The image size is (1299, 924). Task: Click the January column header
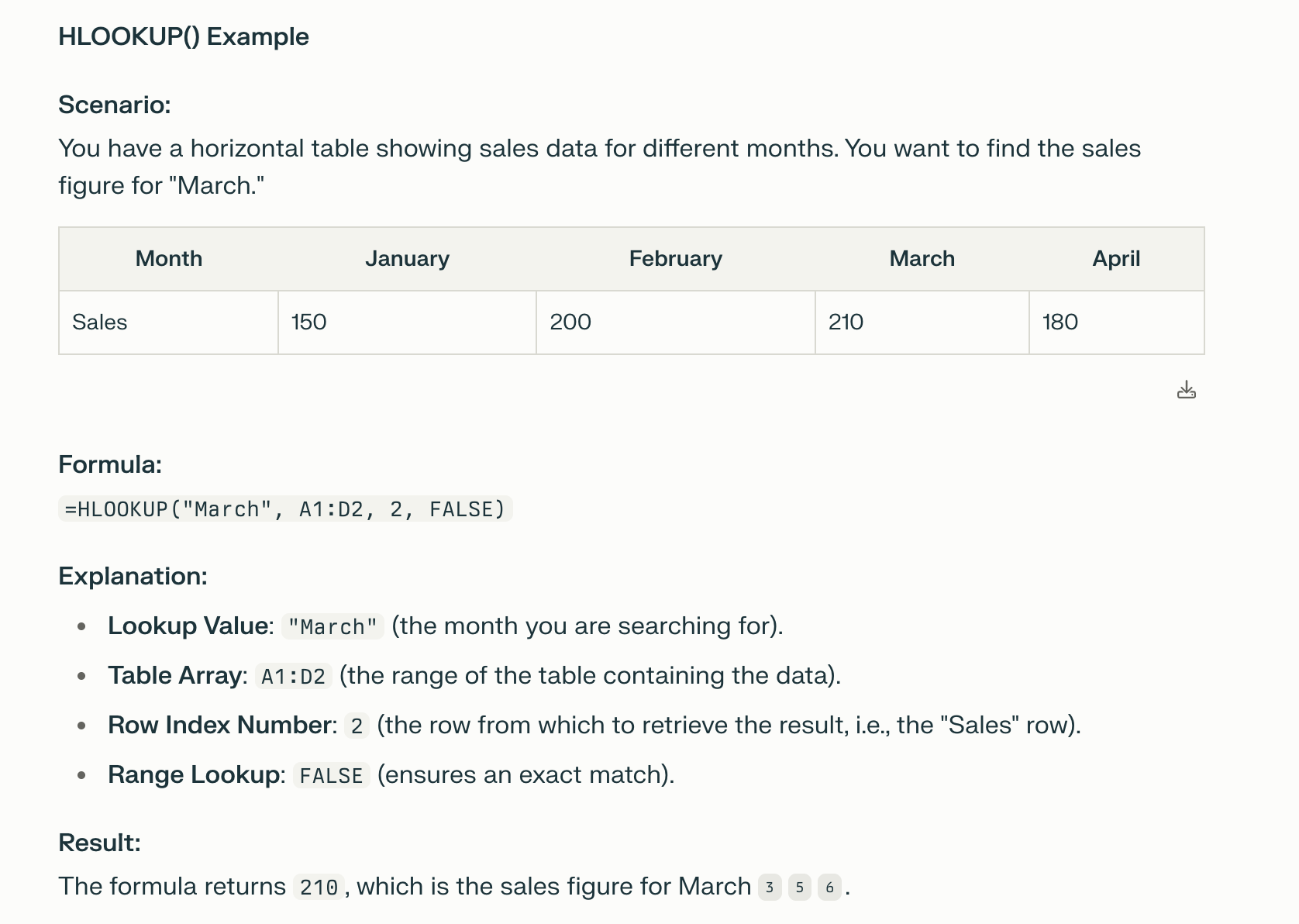point(407,259)
